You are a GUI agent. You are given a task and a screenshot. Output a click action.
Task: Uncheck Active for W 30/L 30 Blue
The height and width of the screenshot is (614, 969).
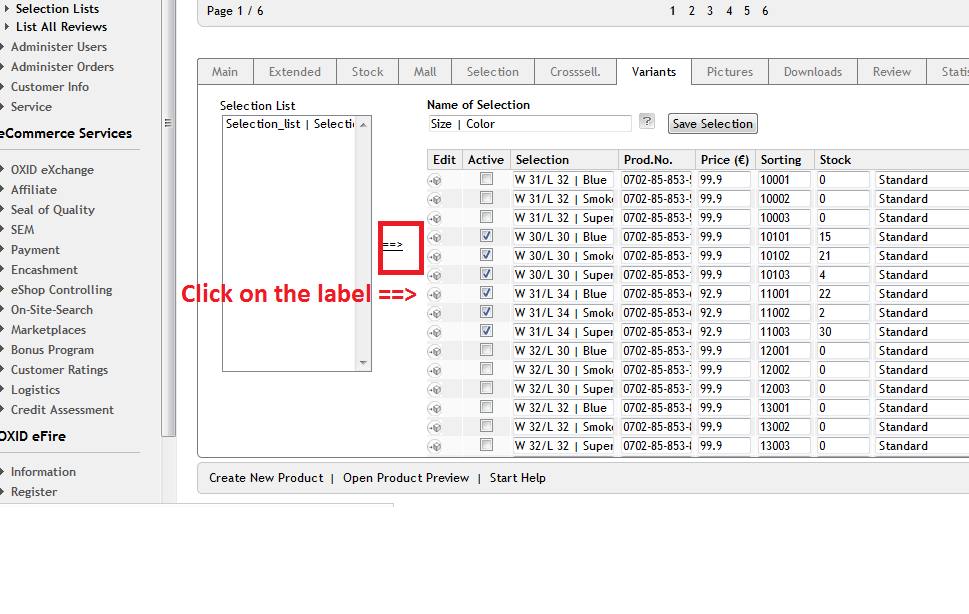click(x=486, y=237)
